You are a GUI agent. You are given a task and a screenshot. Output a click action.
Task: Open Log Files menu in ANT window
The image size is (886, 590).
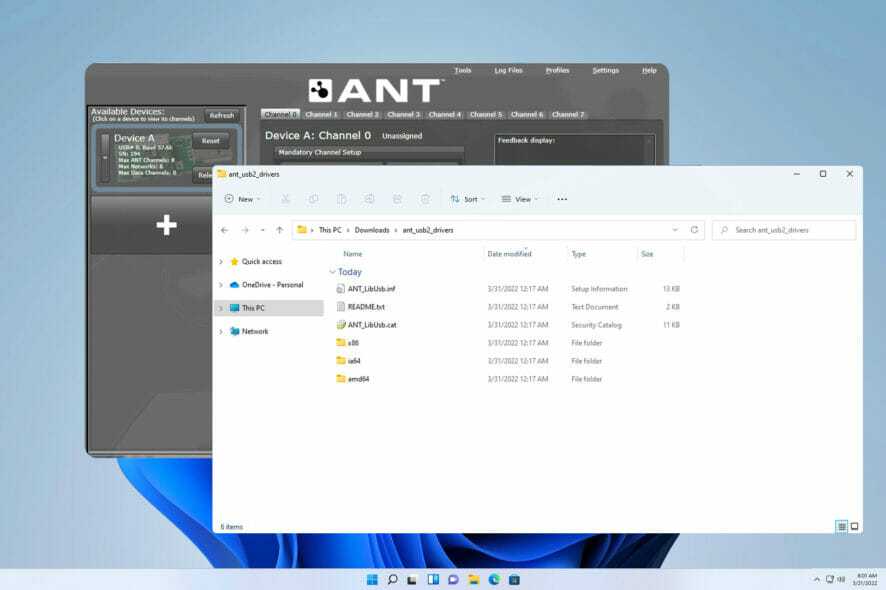[508, 71]
